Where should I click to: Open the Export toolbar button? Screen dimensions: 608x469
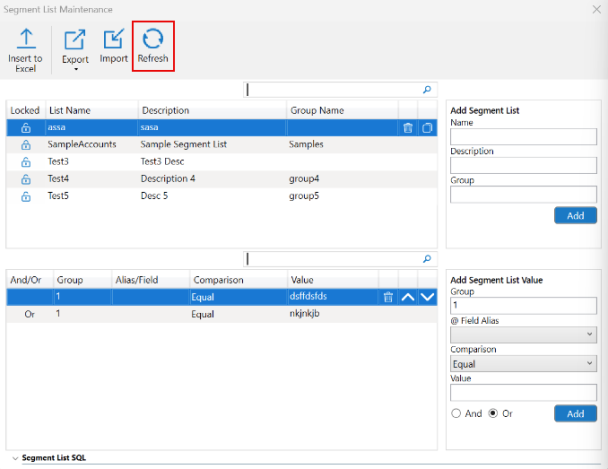tap(75, 41)
